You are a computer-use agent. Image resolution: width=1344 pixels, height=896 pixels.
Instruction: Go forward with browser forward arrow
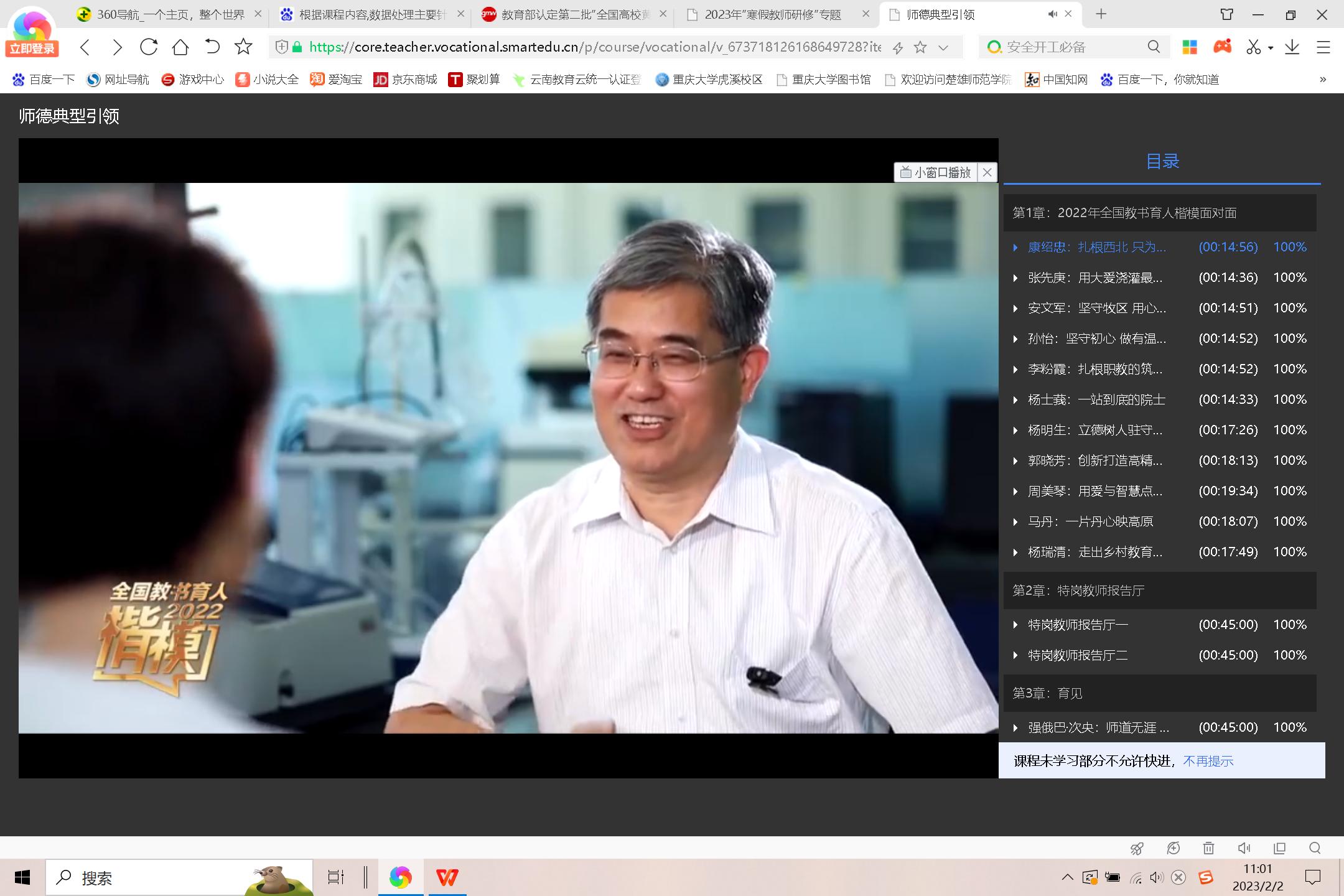click(117, 47)
